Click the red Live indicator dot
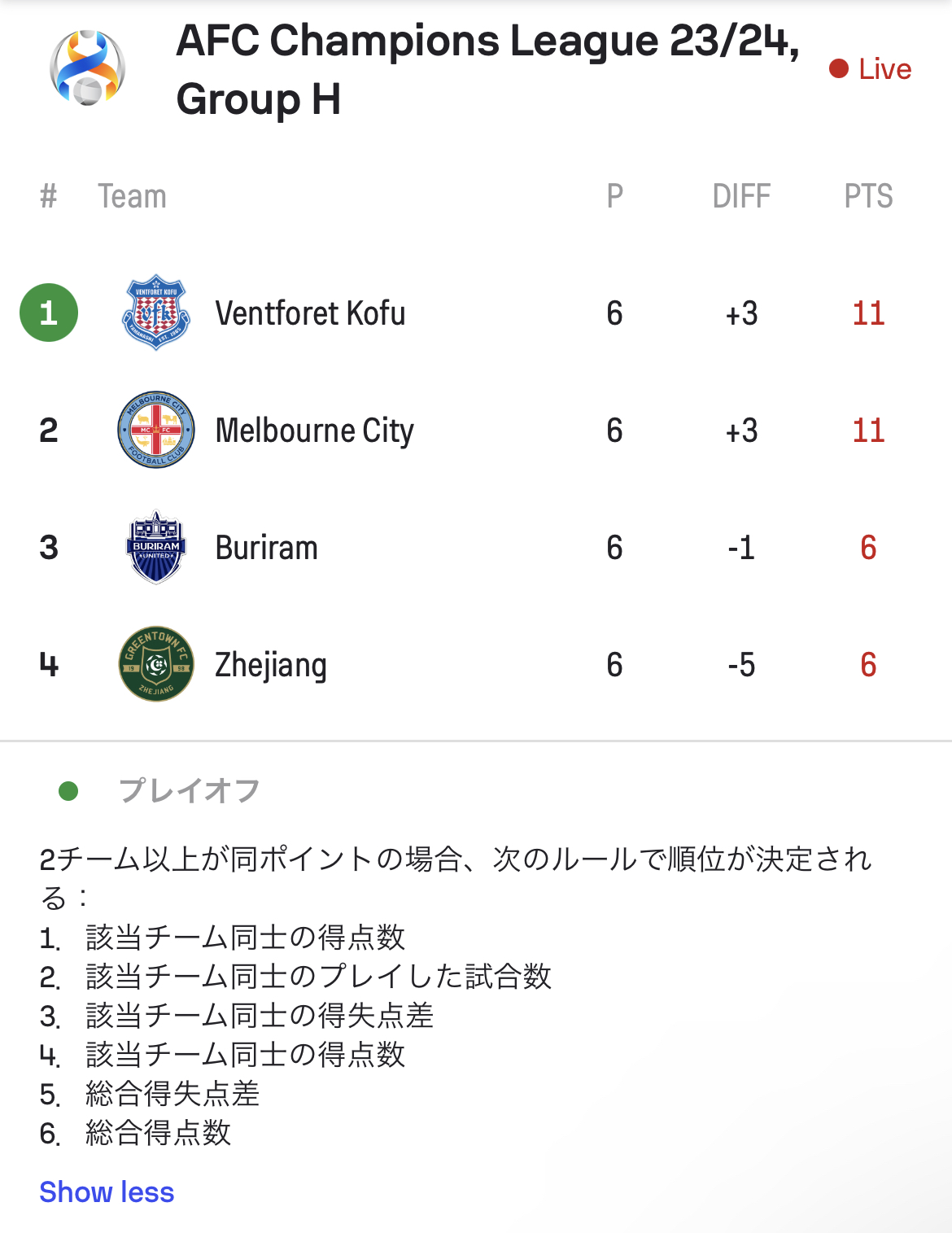 pos(839,69)
